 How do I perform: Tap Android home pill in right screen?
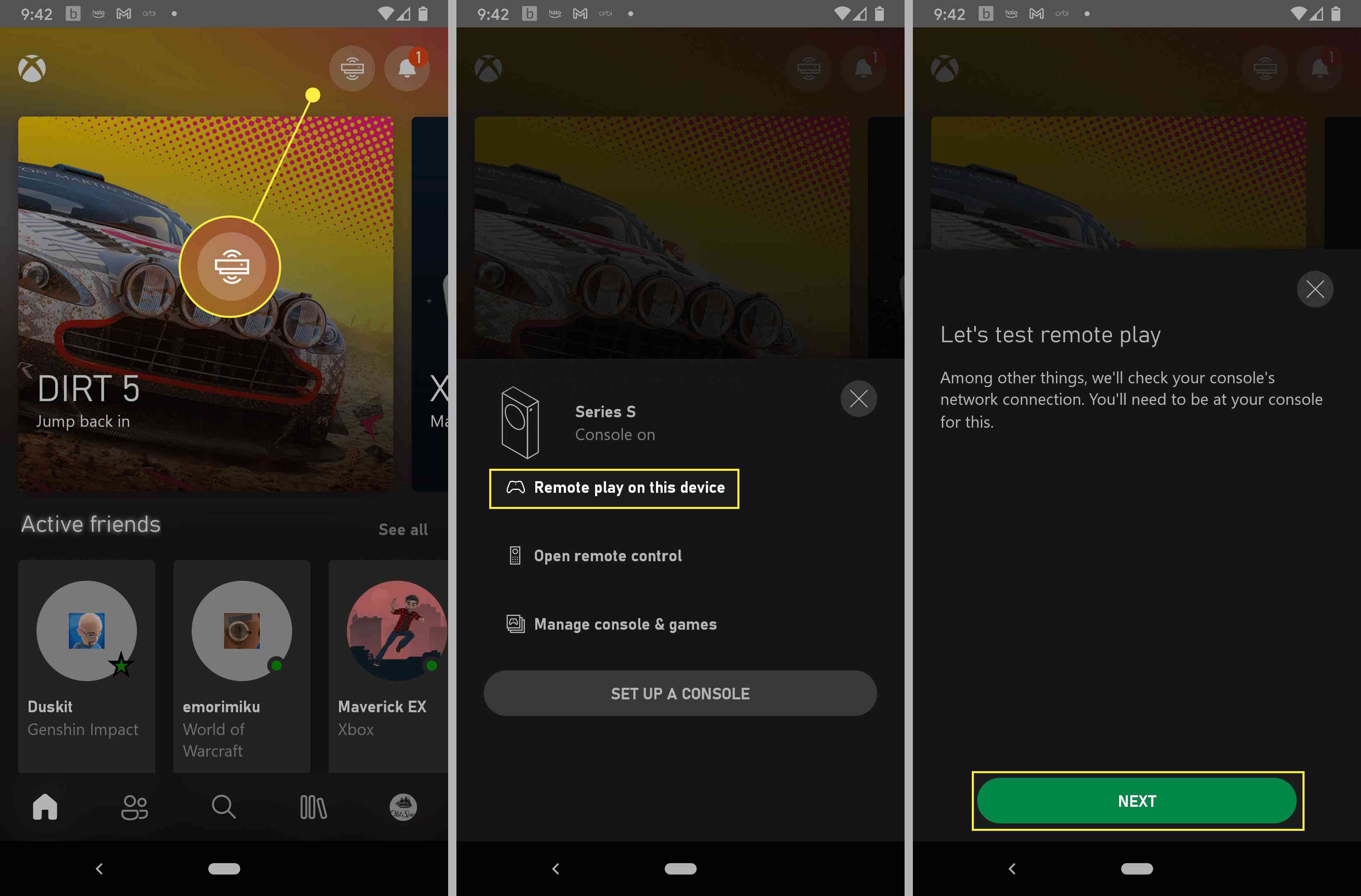point(1137,869)
